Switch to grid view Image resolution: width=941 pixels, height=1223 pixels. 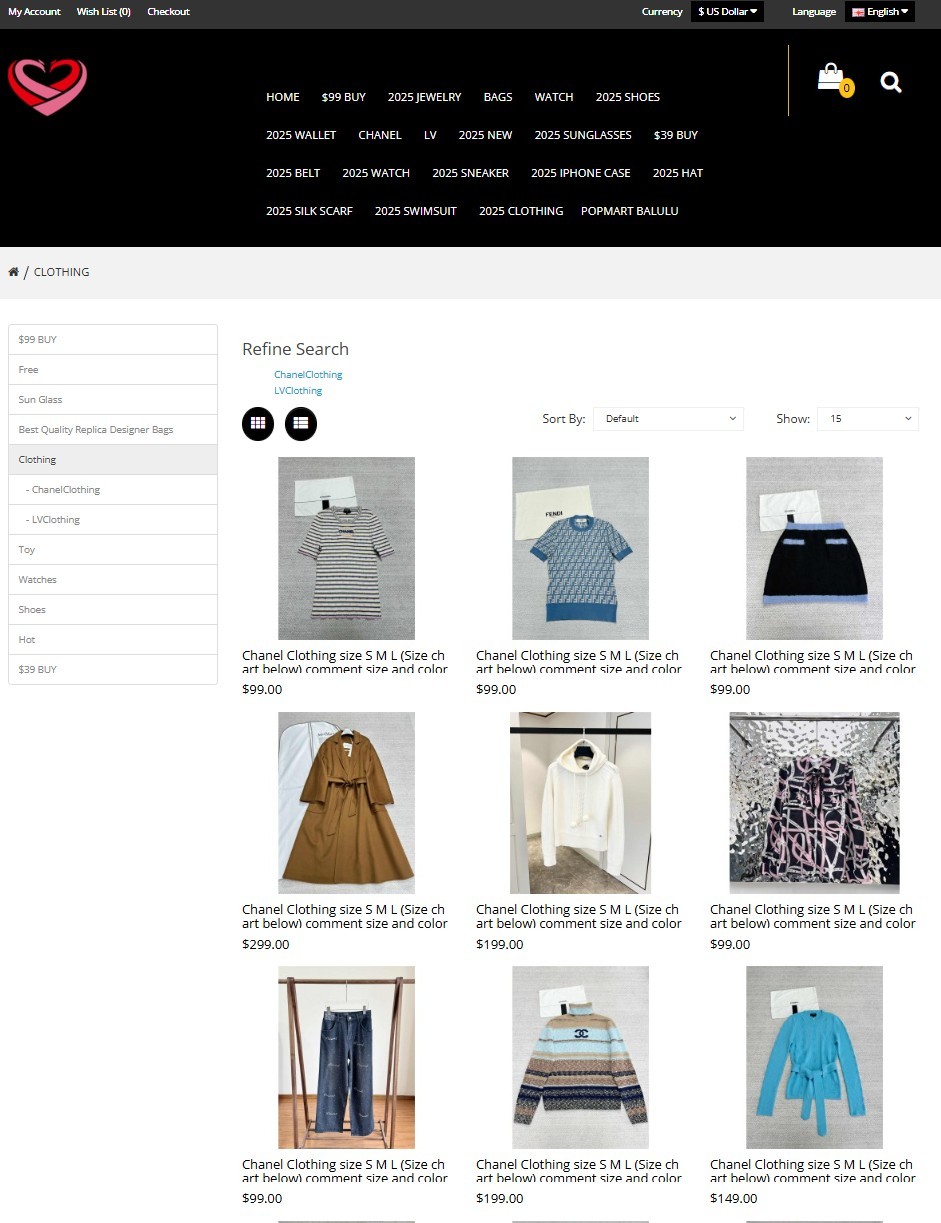pyautogui.click(x=258, y=423)
